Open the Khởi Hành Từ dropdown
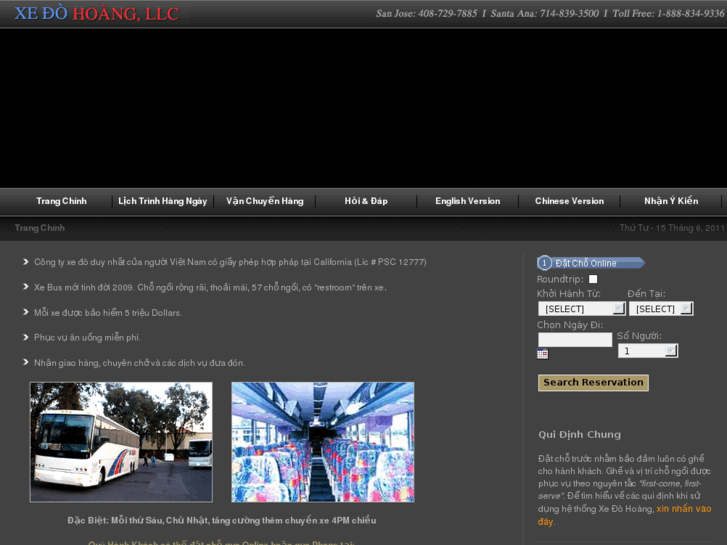Screen dimensions: 727x545 [581, 309]
